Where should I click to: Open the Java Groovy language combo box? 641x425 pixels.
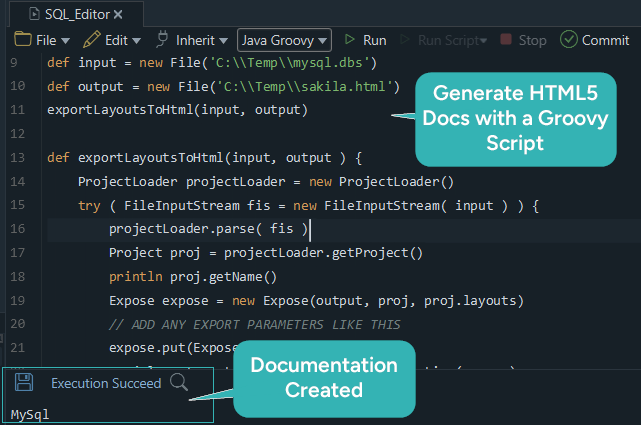click(x=284, y=40)
